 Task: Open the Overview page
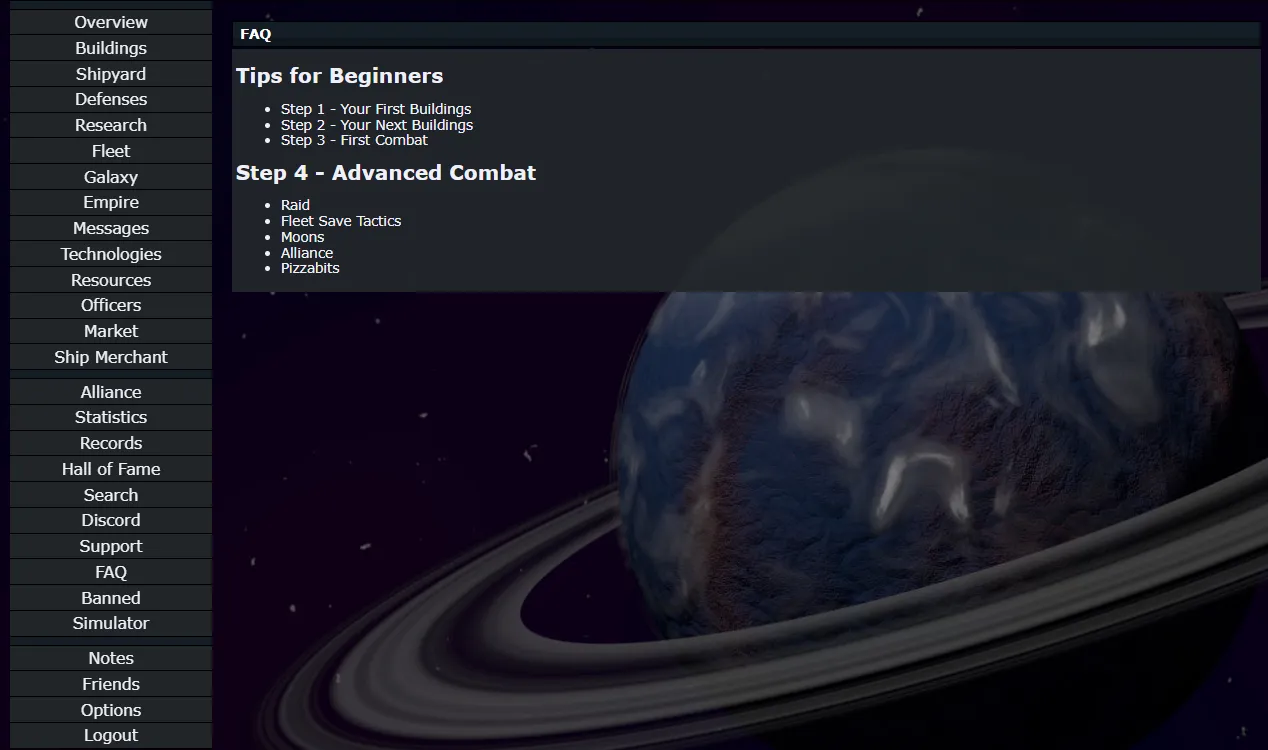tap(111, 22)
